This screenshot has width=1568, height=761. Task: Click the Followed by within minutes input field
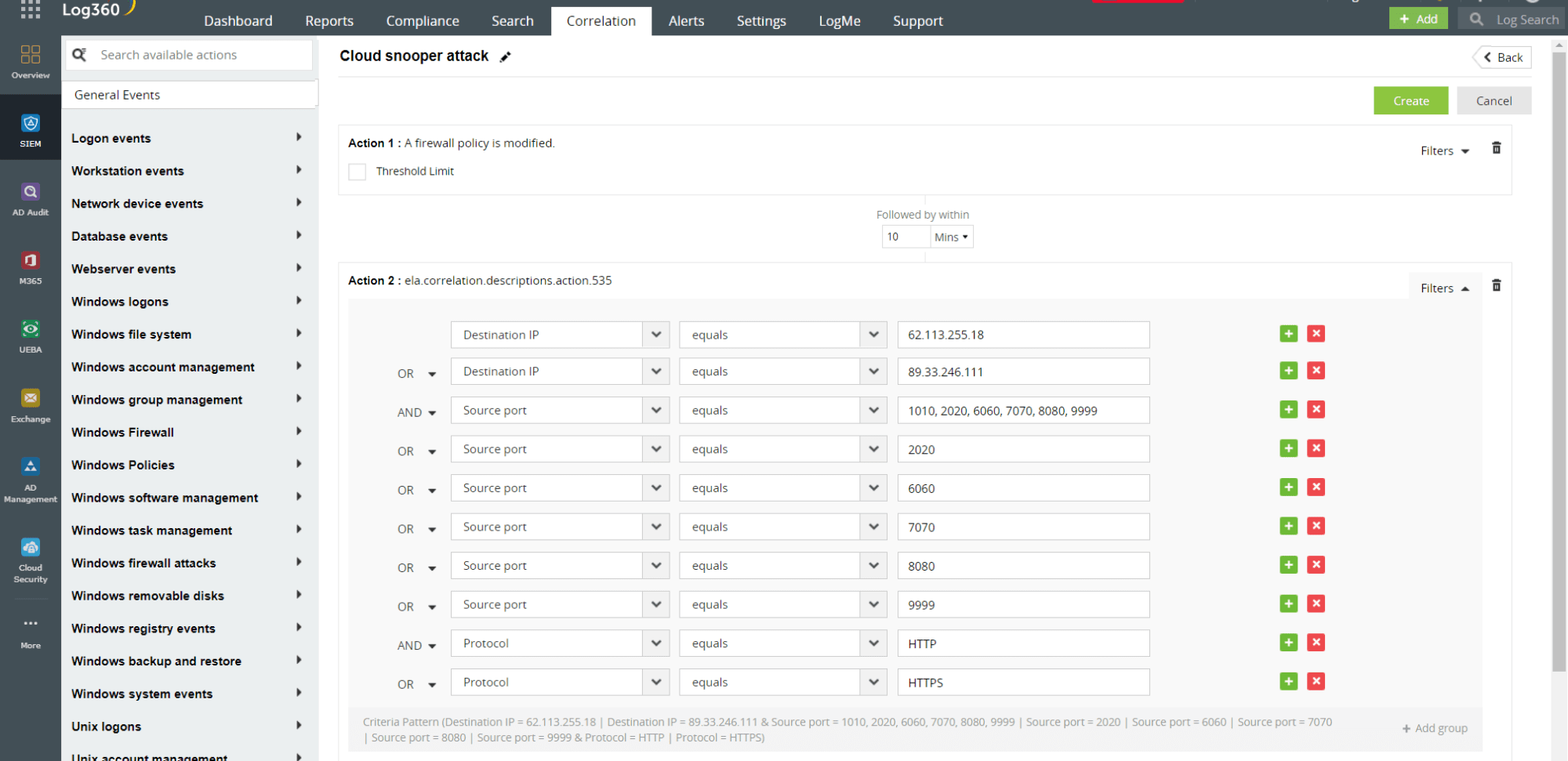[906, 236]
